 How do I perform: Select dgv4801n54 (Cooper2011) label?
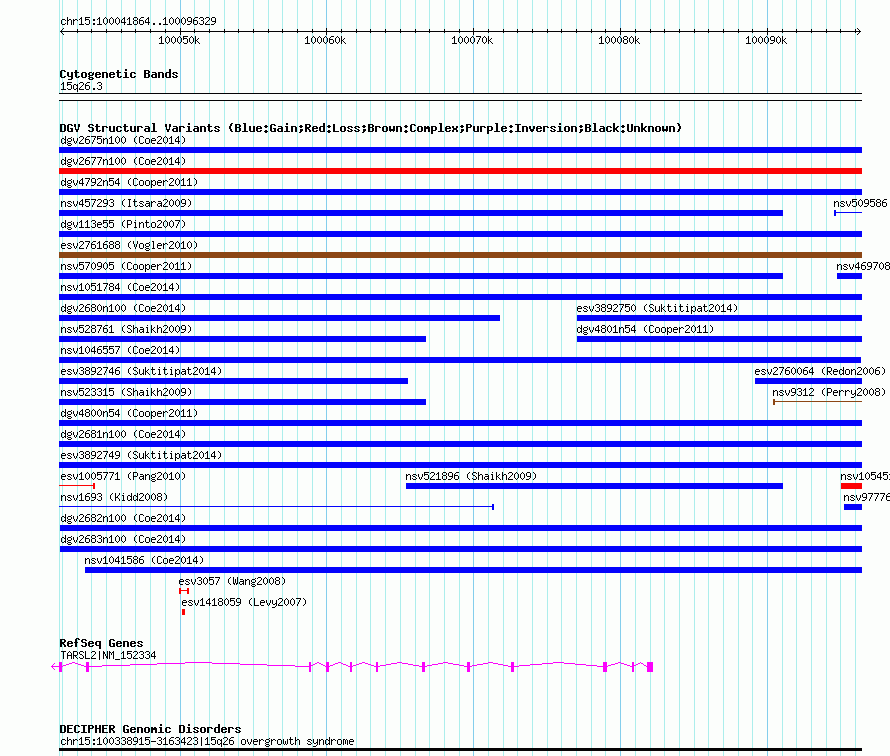(645, 329)
